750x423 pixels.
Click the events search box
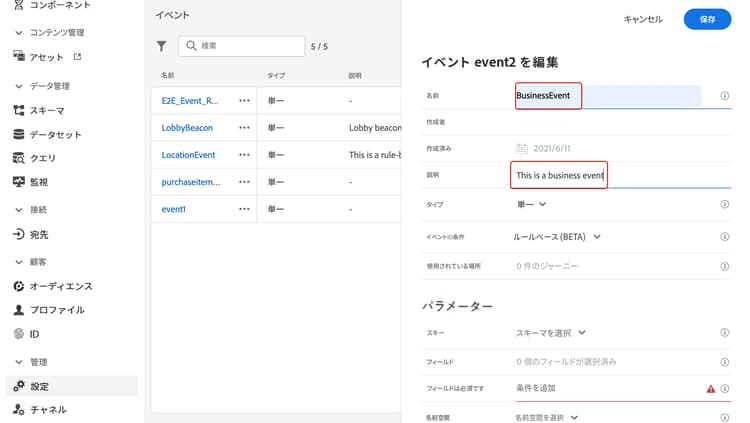[242, 46]
